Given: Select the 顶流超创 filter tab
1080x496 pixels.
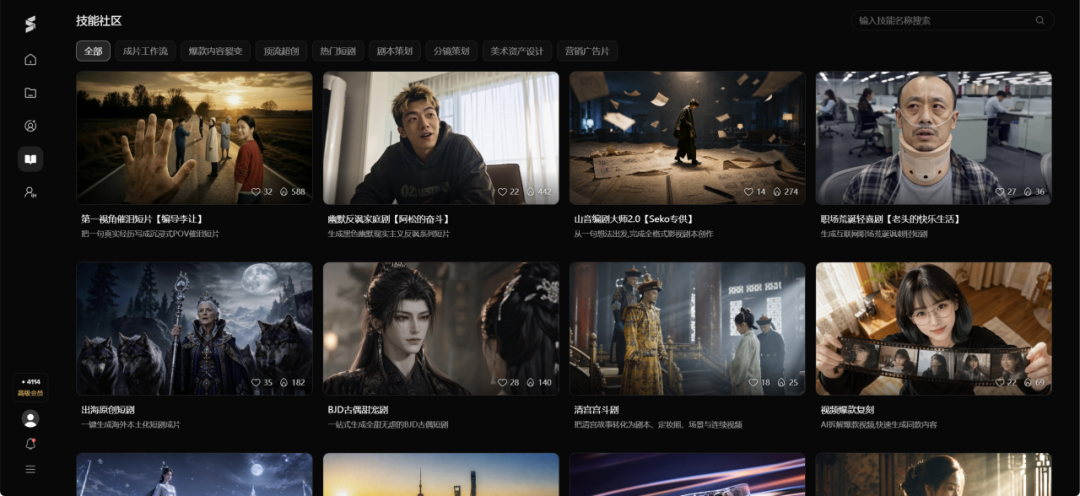Looking at the screenshot, I should coord(281,51).
